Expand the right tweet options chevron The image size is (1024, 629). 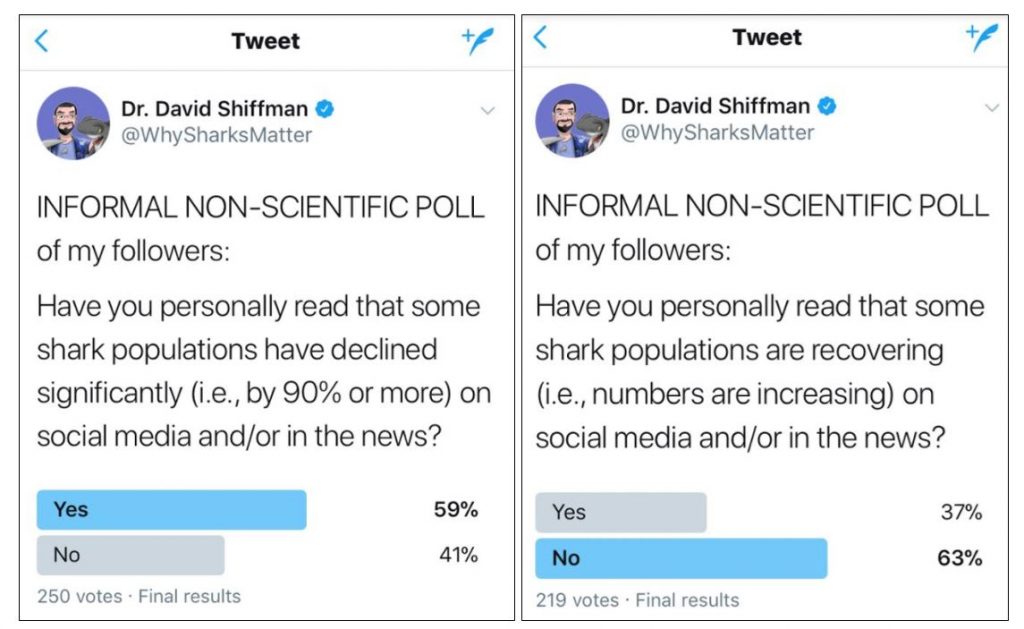pos(991,107)
